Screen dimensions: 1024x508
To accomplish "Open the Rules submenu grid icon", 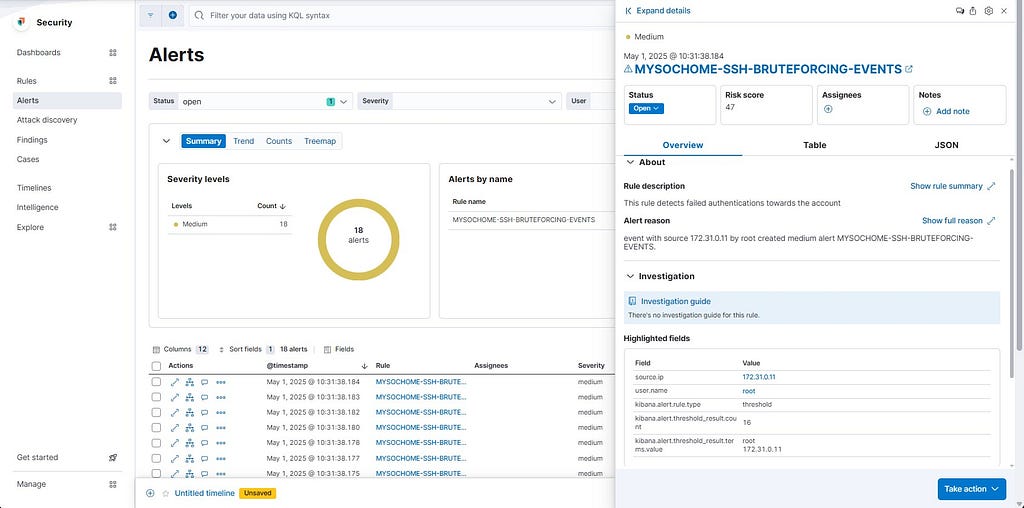I will 112,81.
